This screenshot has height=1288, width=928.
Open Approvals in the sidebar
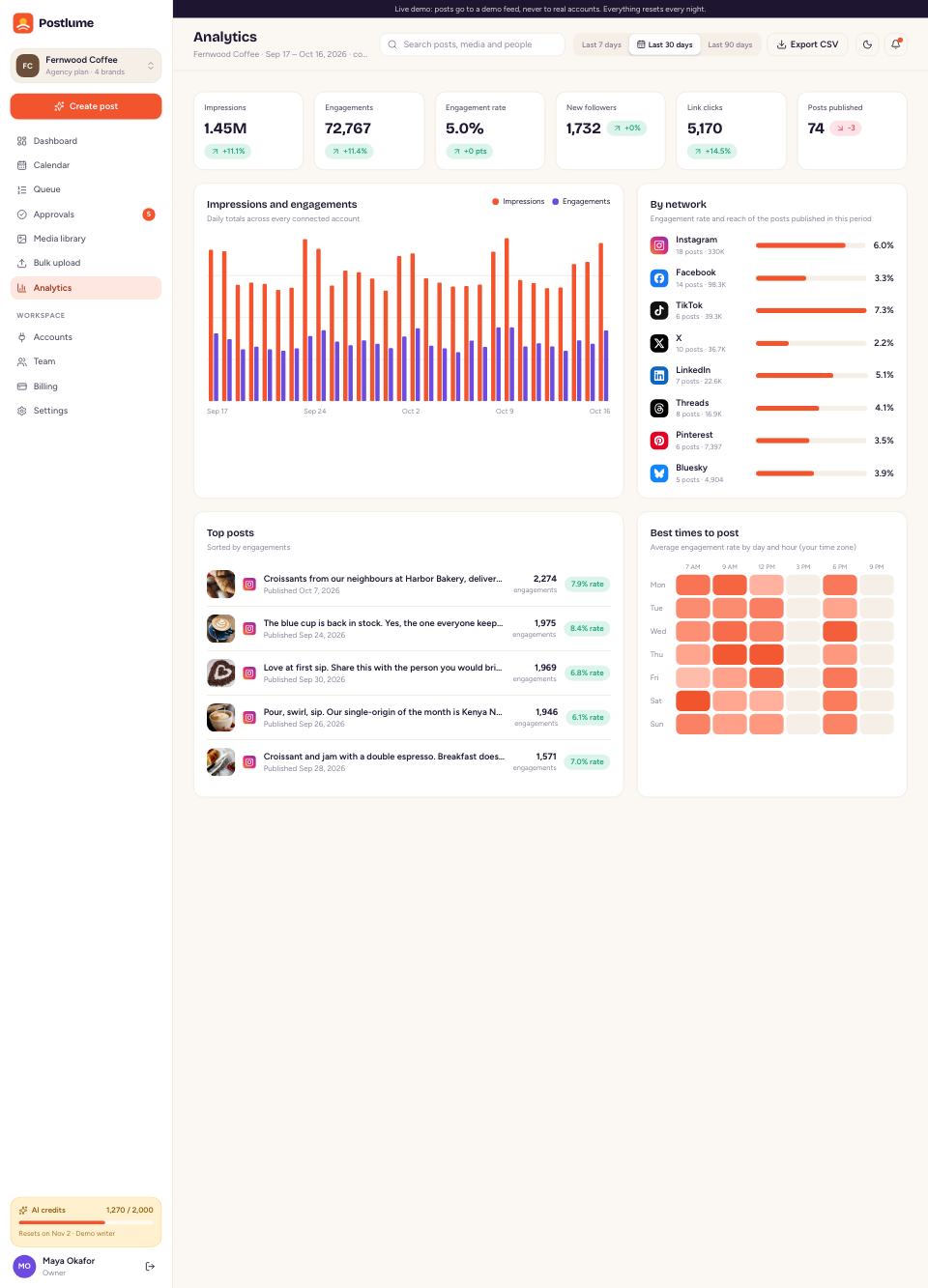point(86,215)
